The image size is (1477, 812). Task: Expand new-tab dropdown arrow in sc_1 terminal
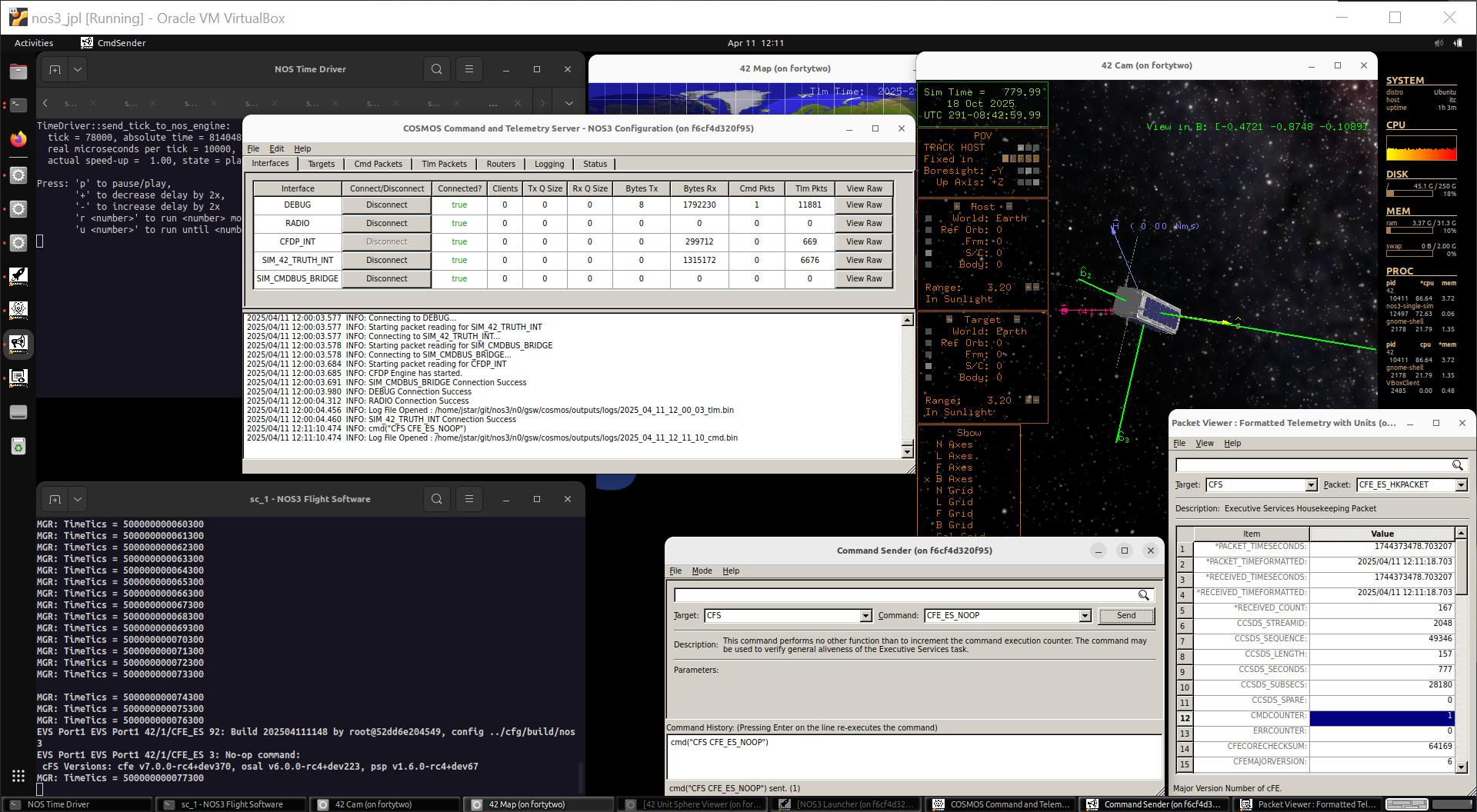[78, 499]
